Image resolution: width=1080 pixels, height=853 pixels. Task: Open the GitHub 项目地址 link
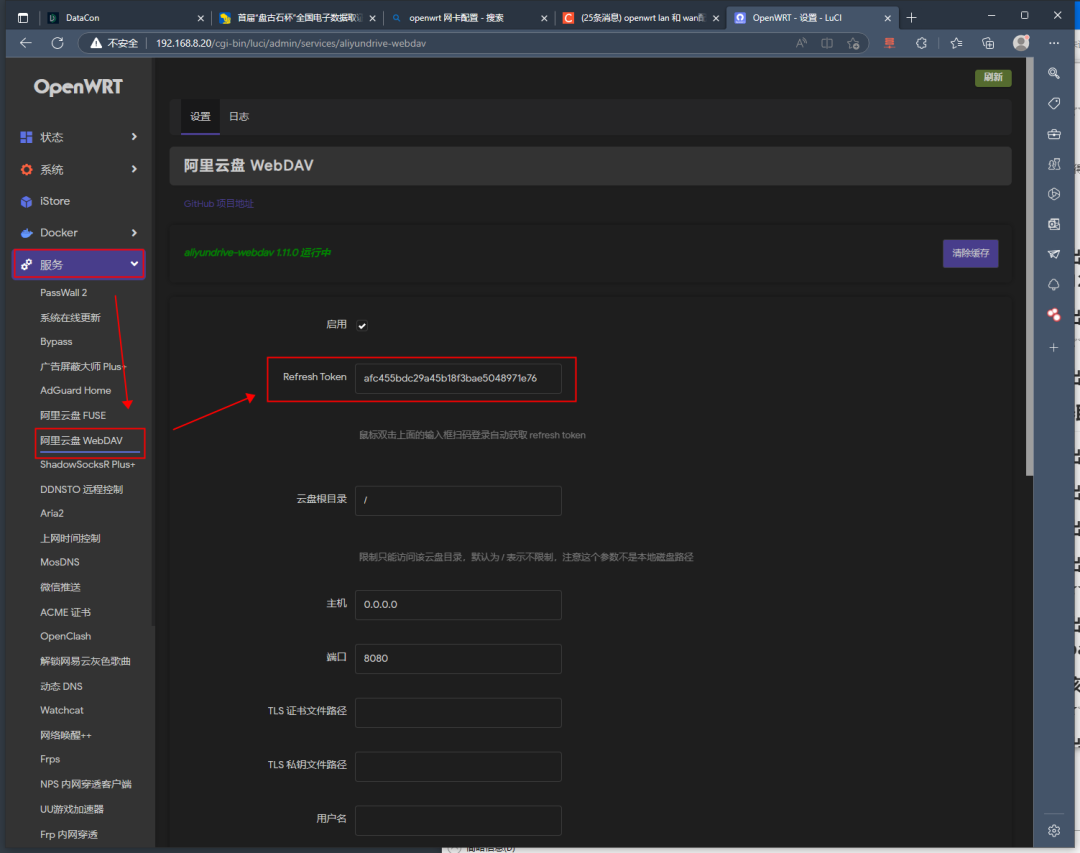coord(219,204)
